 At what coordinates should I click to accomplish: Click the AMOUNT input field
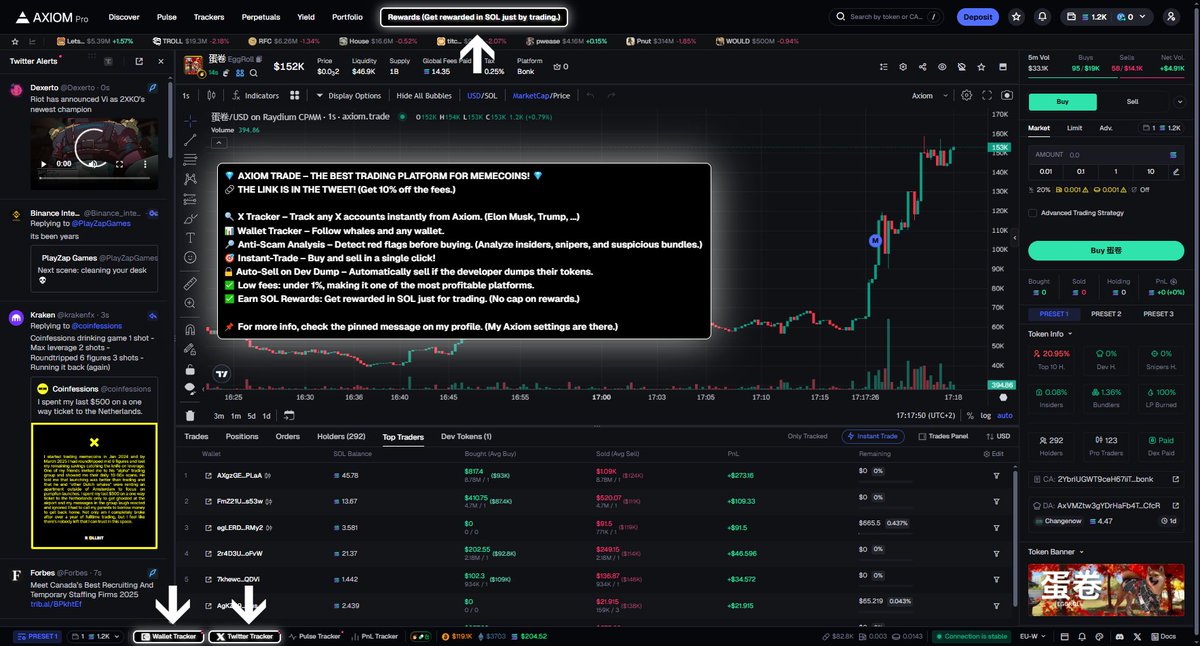click(1106, 155)
